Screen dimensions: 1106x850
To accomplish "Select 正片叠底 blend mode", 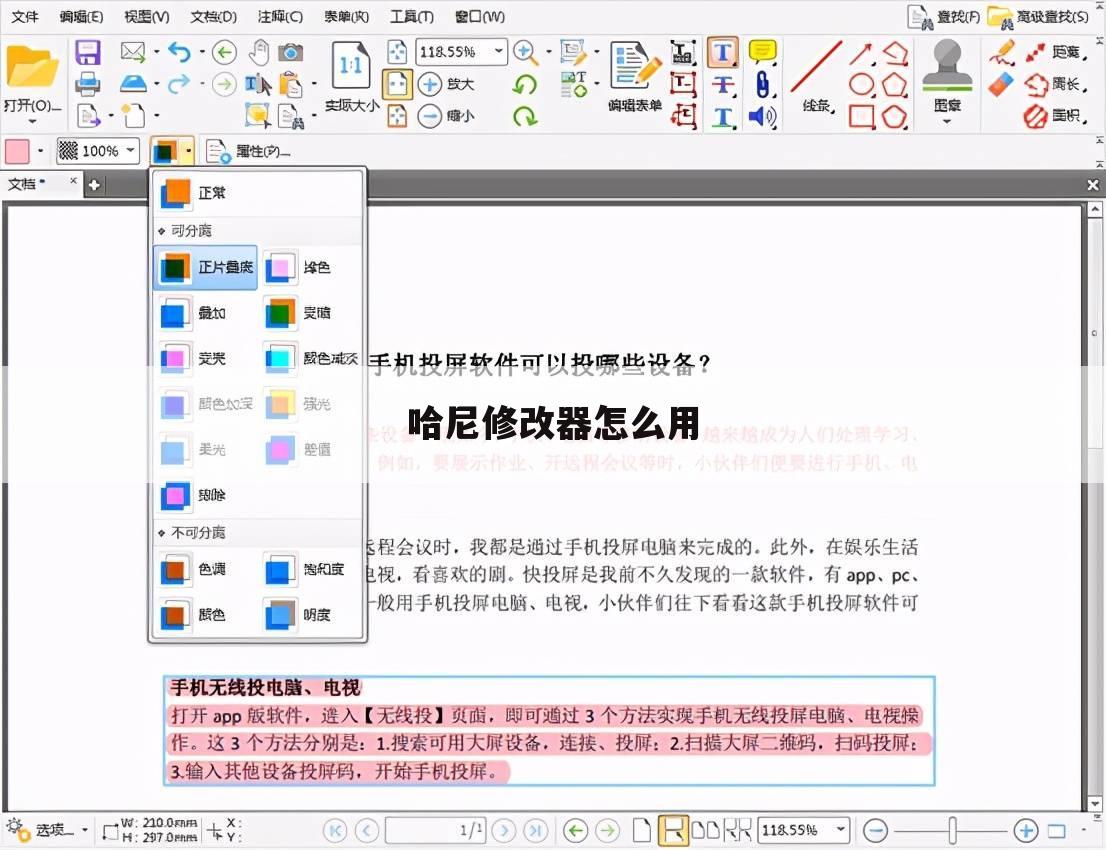I will [205, 267].
